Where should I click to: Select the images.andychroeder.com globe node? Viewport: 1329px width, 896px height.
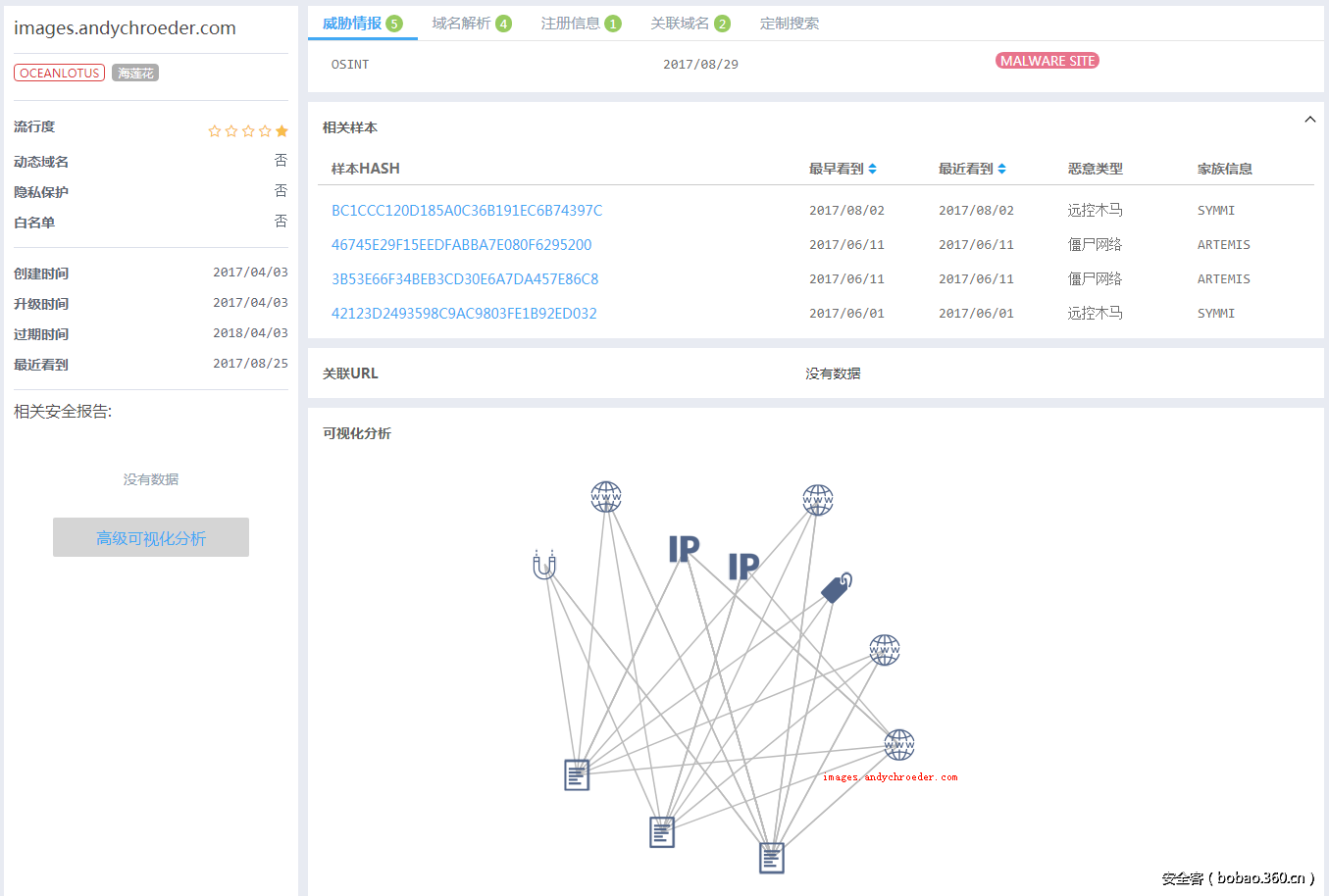point(899,745)
